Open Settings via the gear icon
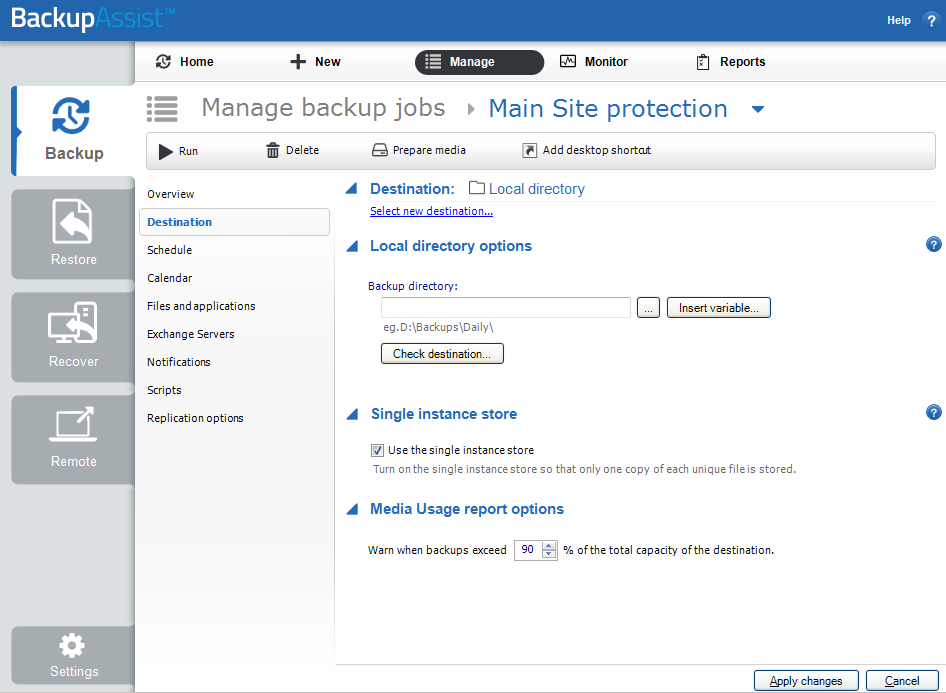 click(x=72, y=645)
